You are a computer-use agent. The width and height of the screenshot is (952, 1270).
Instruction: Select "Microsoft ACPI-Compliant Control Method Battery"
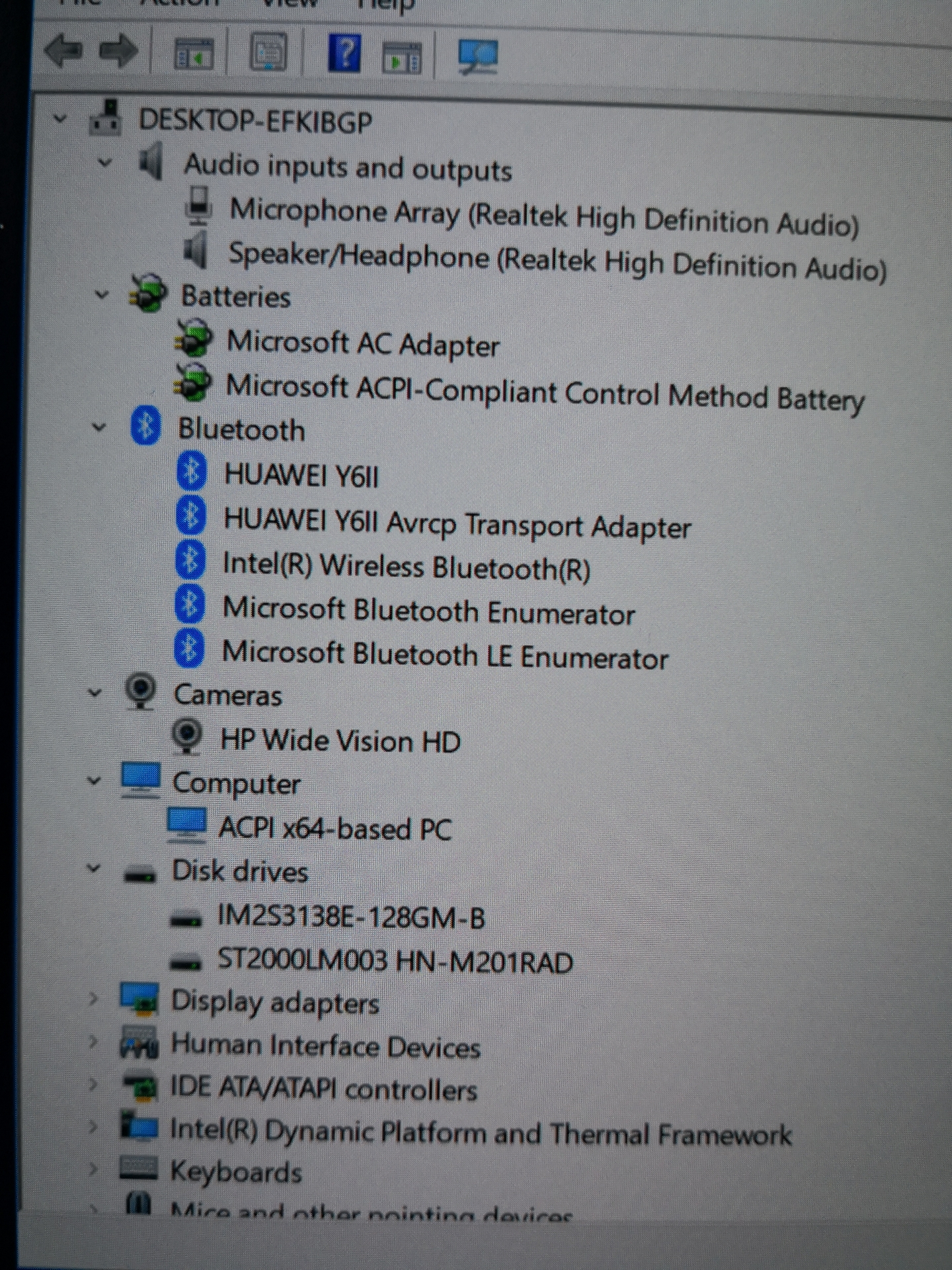pos(545,393)
